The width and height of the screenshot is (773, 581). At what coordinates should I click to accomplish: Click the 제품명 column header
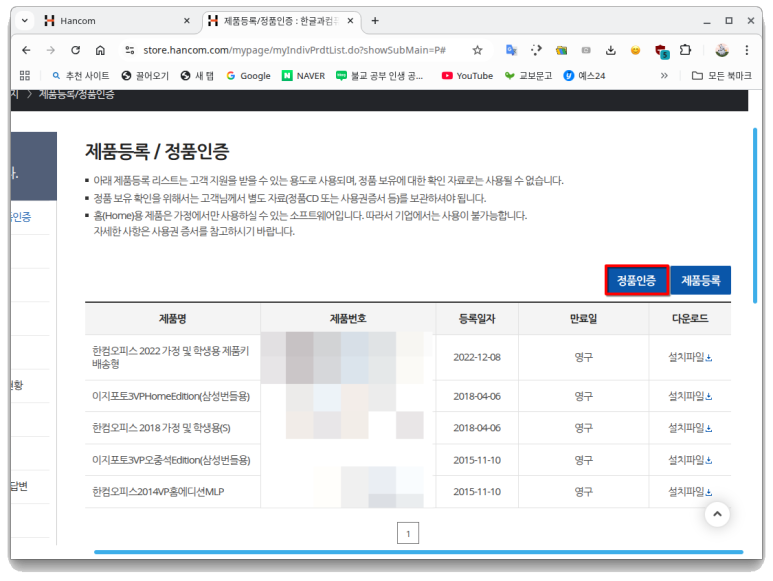[173, 319]
